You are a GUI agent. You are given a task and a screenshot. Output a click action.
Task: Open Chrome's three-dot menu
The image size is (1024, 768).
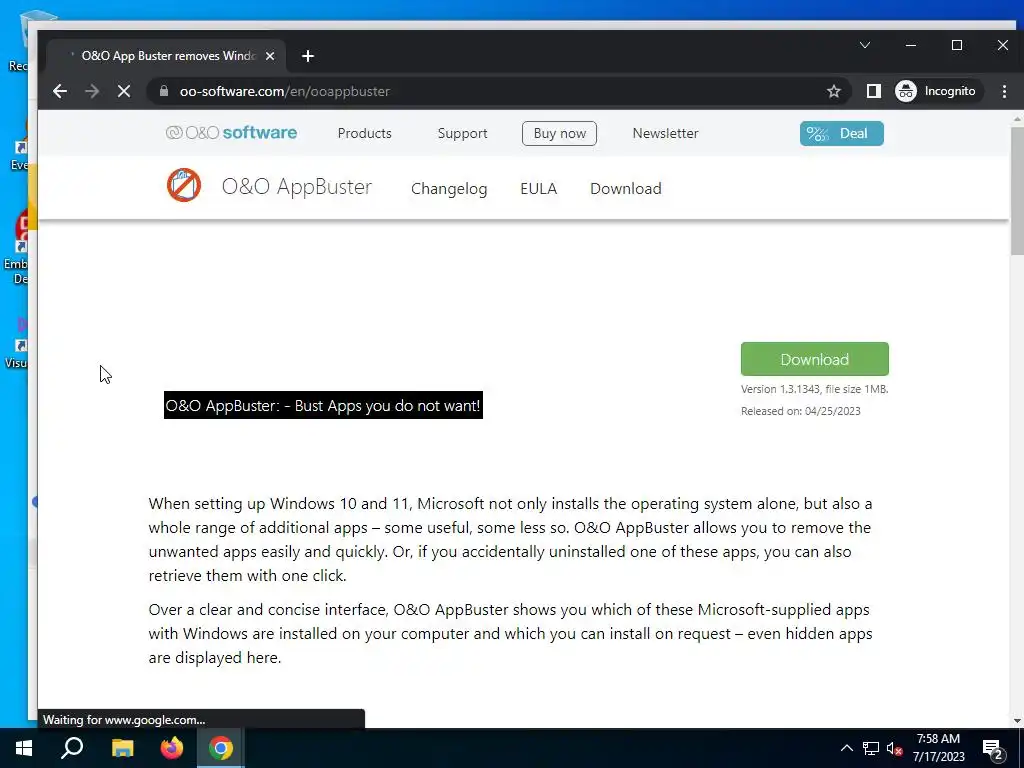pos(1004,91)
